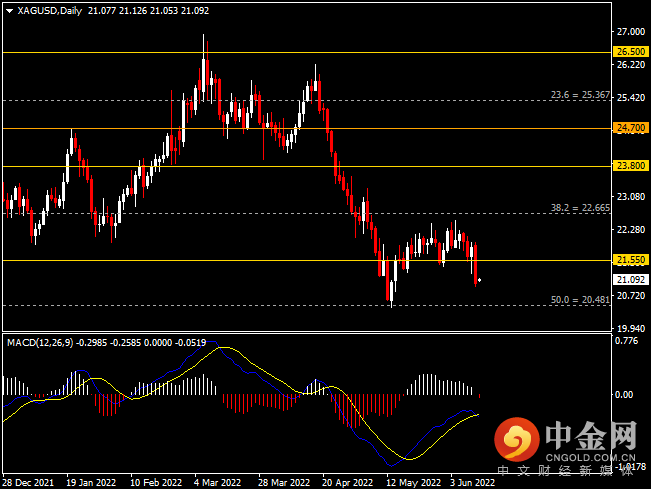Click the 19.940 price scale value
651x489 pixels.
coord(631,329)
